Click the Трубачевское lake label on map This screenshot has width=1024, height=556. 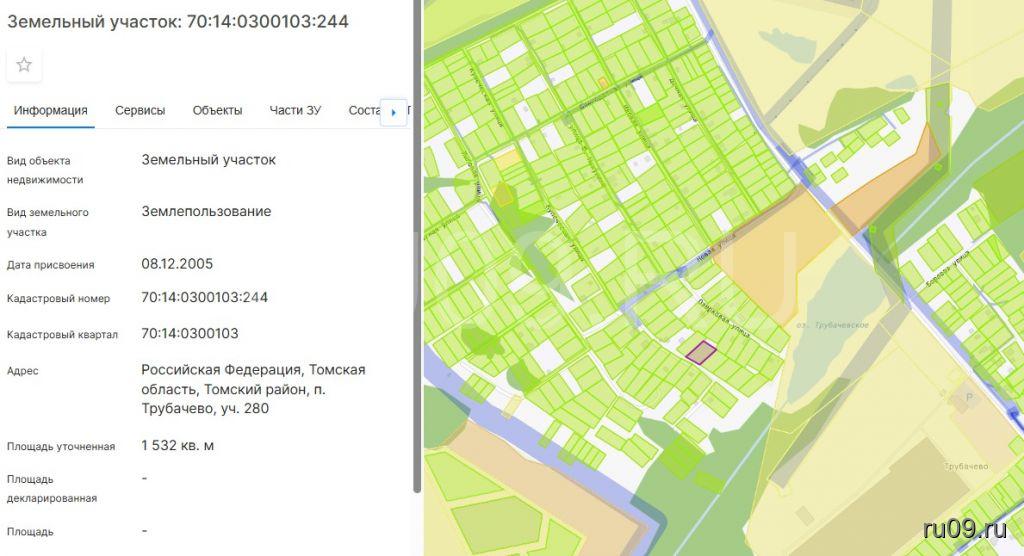pos(833,326)
